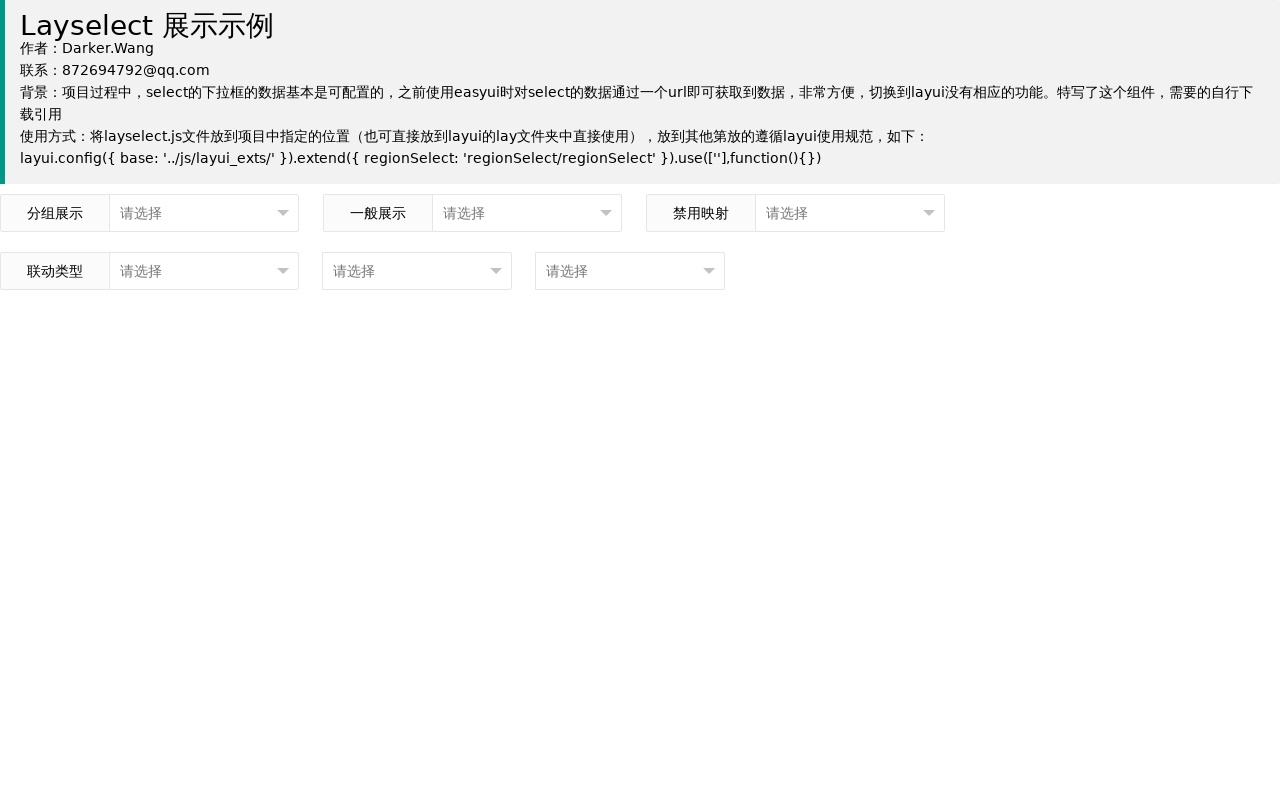Click the layui.config code line

[x=421, y=158]
